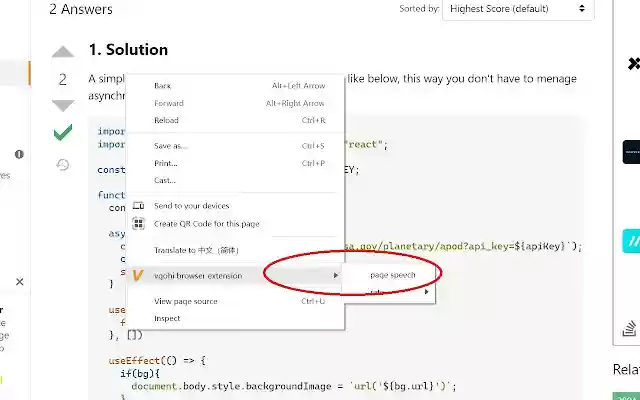Click the 1. Solution heading

[128, 49]
